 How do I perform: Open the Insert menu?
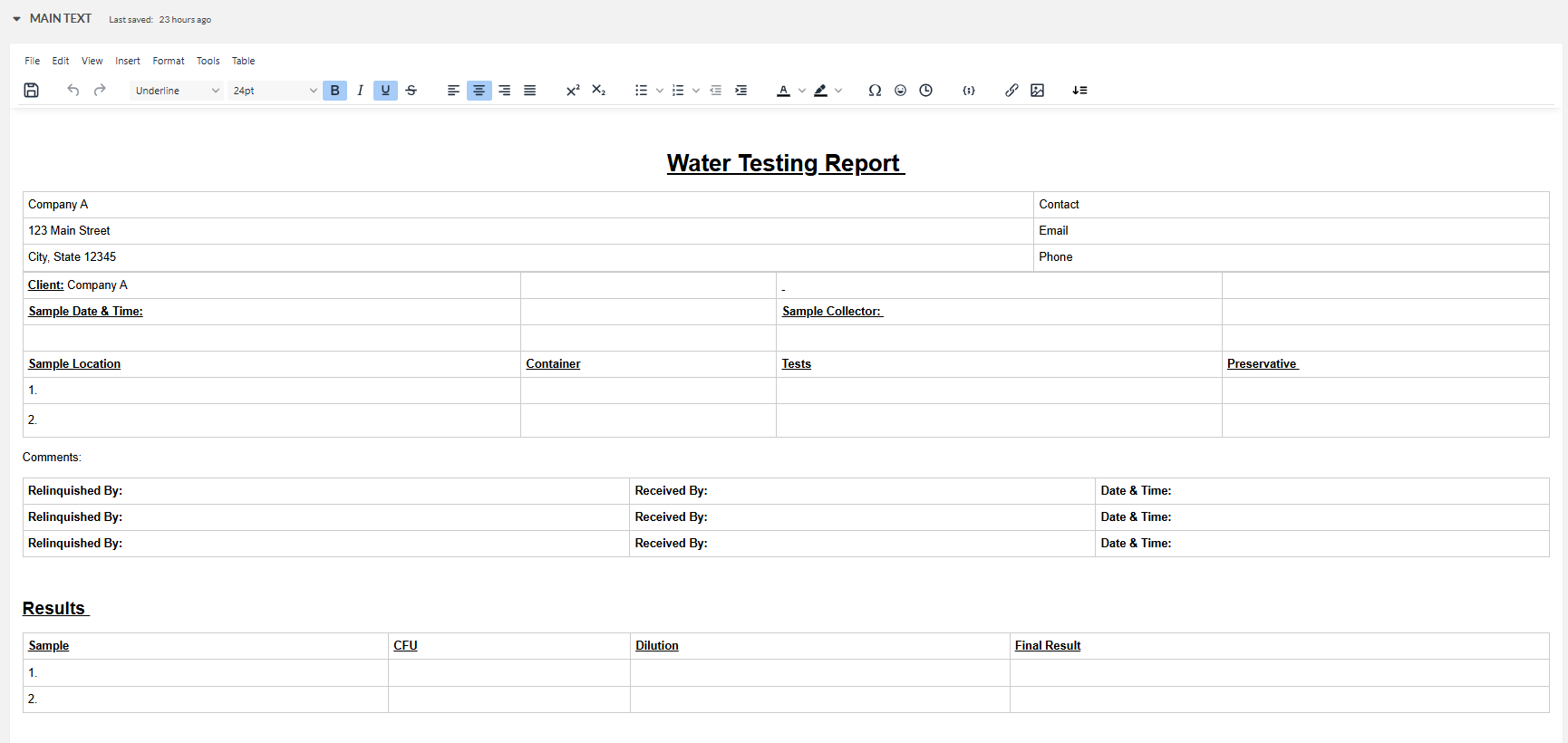pos(128,61)
